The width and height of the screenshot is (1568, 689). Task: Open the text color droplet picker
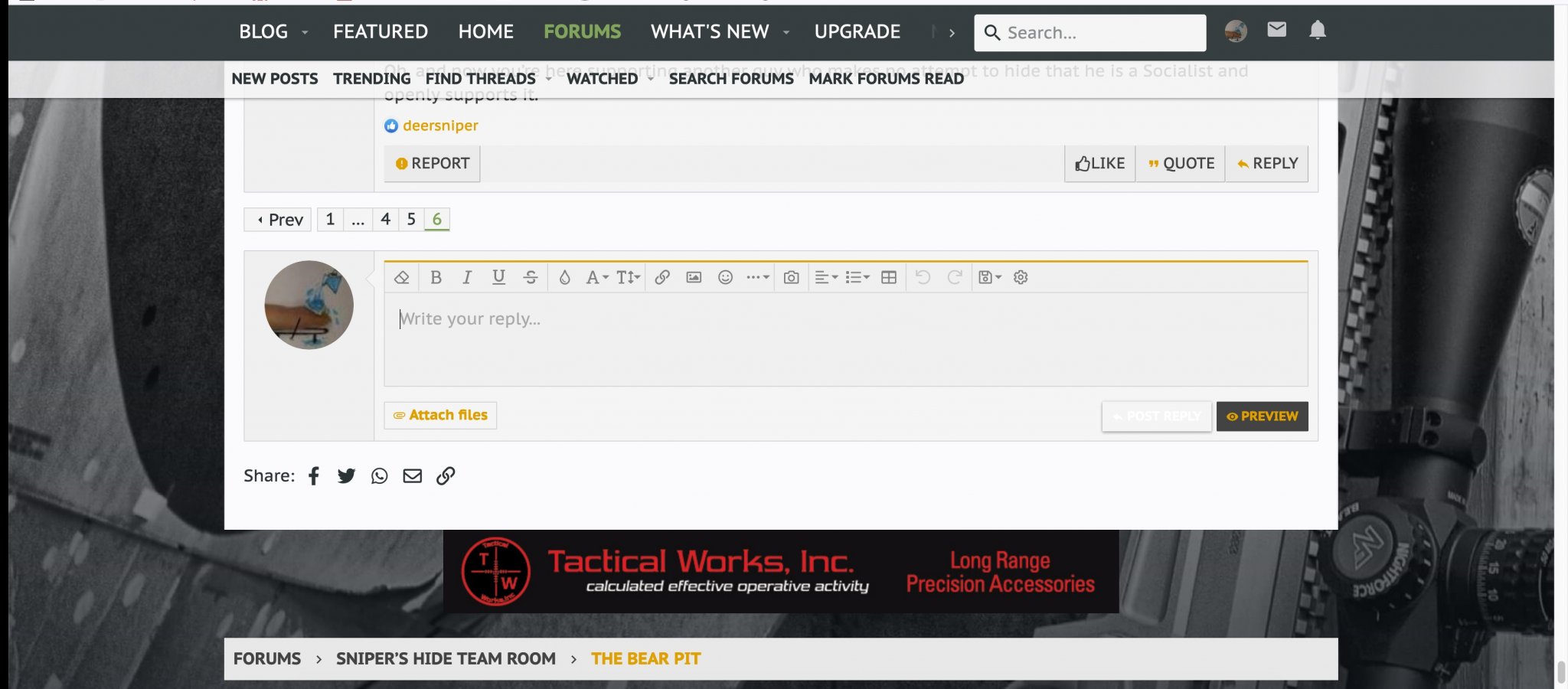tap(564, 277)
